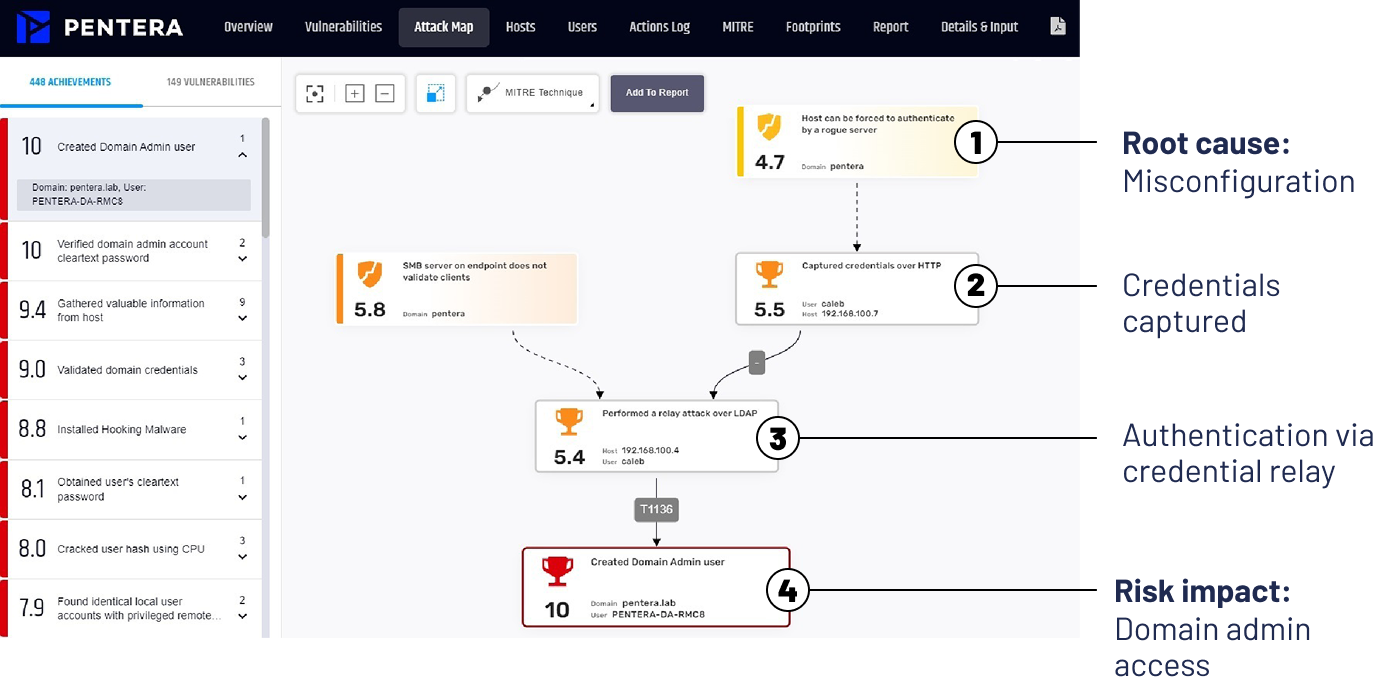Click trophy icon on Captured credentials node
Image resolution: width=1400 pixels, height=682 pixels.
tap(769, 273)
